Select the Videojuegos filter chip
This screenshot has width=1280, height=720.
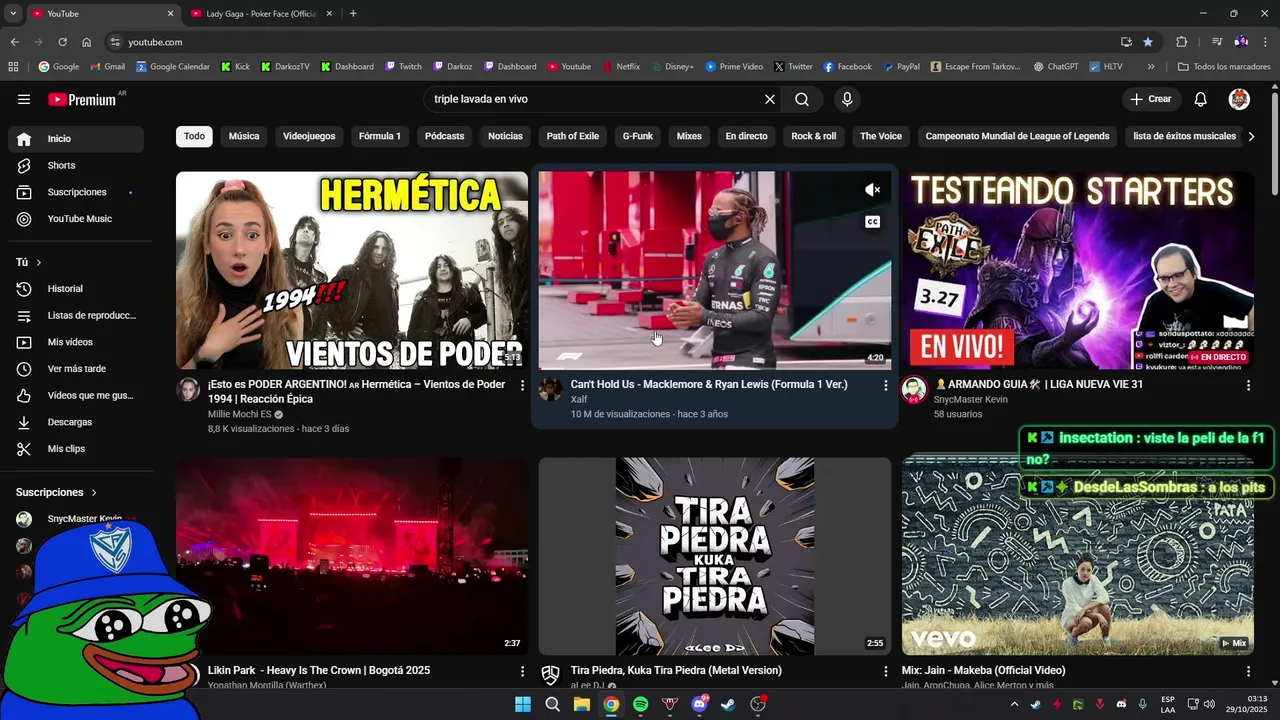(x=309, y=136)
